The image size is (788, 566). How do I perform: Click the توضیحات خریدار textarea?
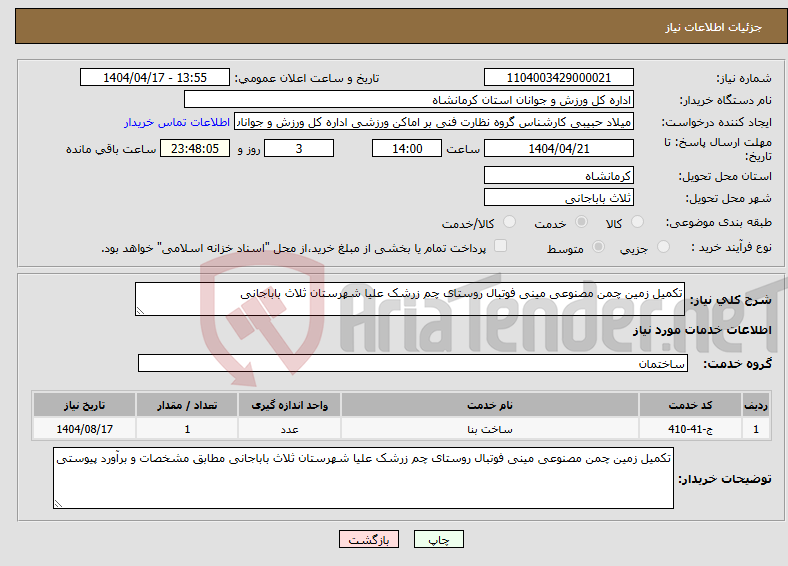point(363,479)
